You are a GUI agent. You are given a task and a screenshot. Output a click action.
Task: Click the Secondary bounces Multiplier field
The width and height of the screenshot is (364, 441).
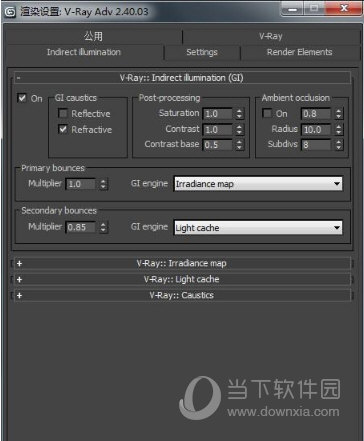pyautogui.click(x=81, y=227)
